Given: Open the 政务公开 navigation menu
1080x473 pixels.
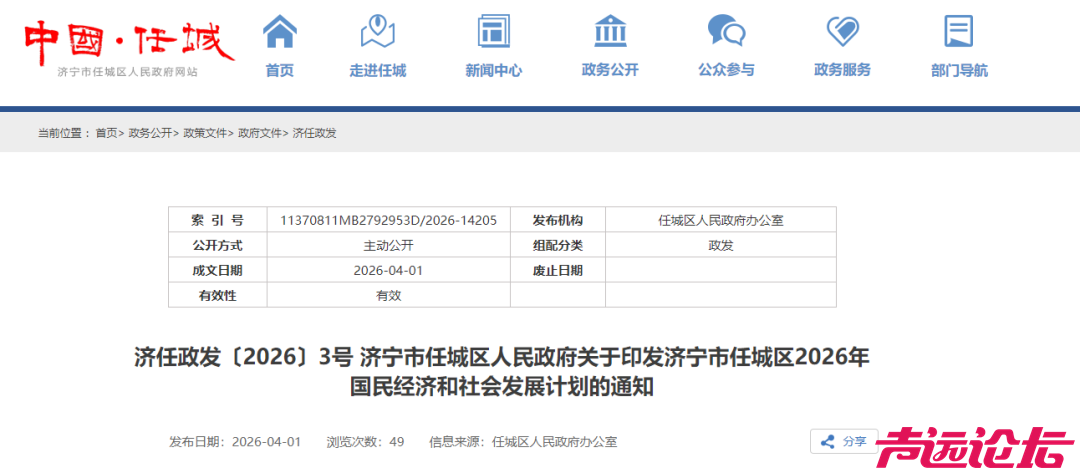Looking at the screenshot, I should (610, 70).
